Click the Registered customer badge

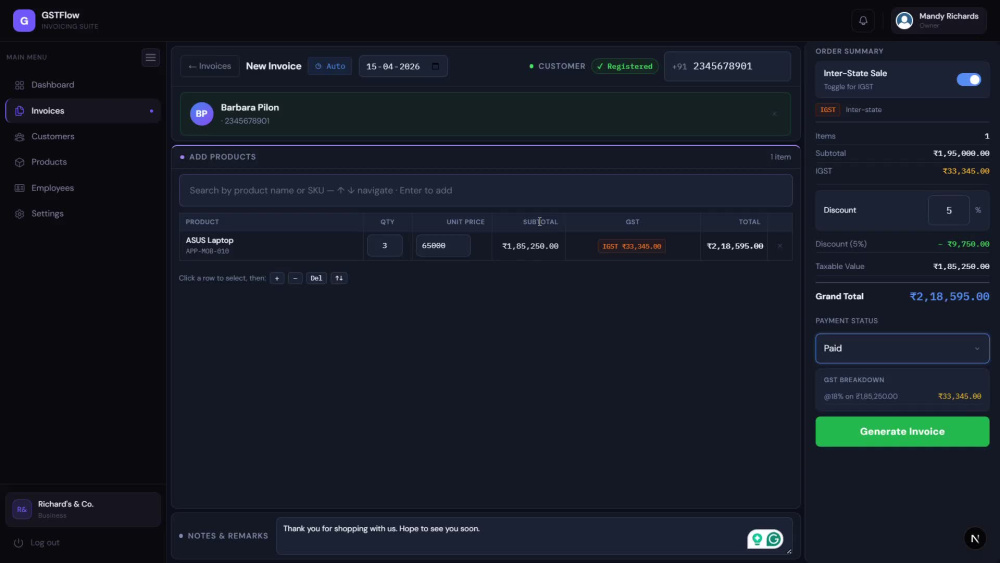click(x=624, y=66)
